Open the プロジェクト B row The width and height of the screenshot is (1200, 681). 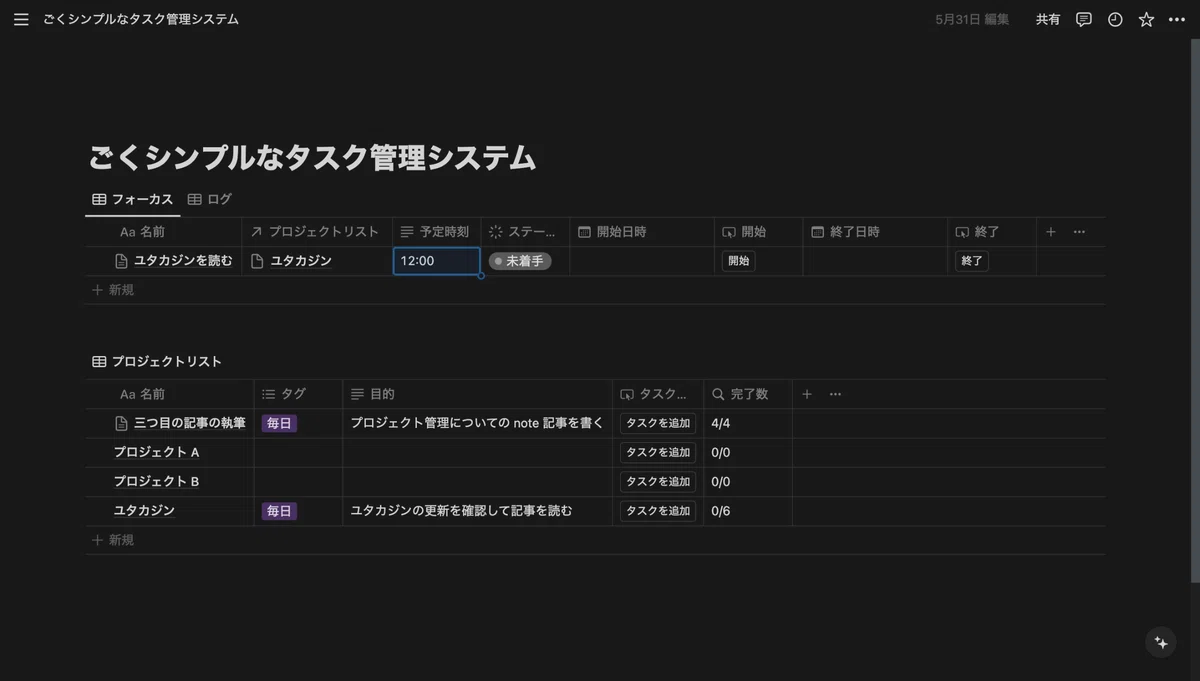tap(156, 481)
